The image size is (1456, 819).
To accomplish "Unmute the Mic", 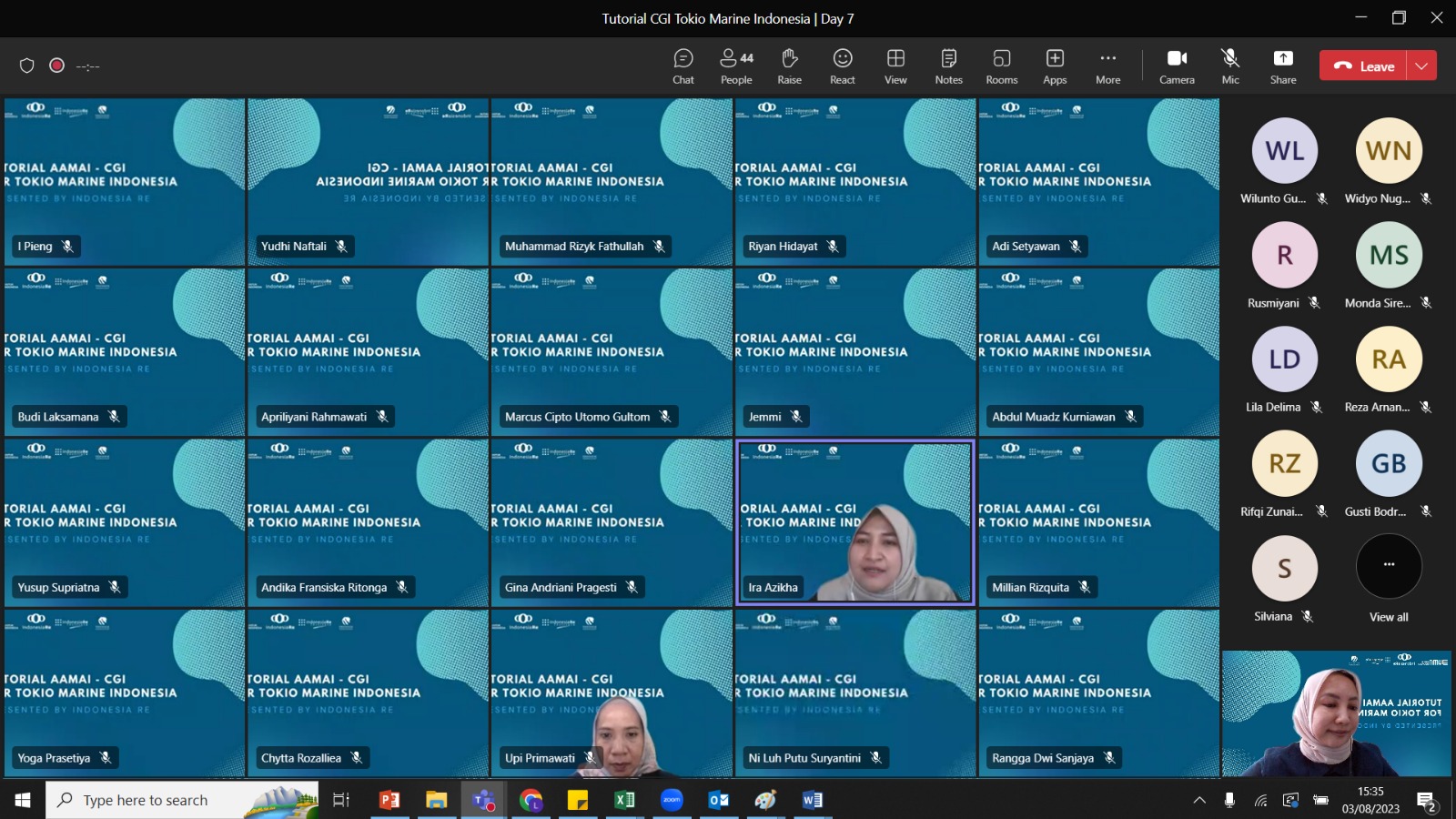I will [x=1230, y=66].
